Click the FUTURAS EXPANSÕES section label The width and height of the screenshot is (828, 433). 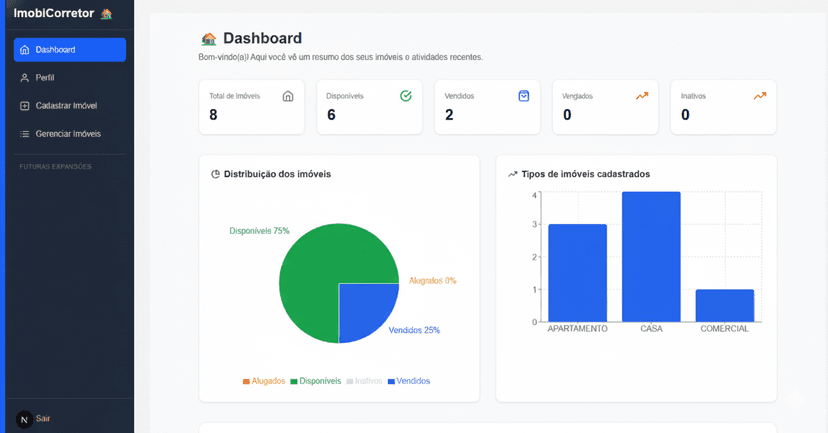click(55, 166)
